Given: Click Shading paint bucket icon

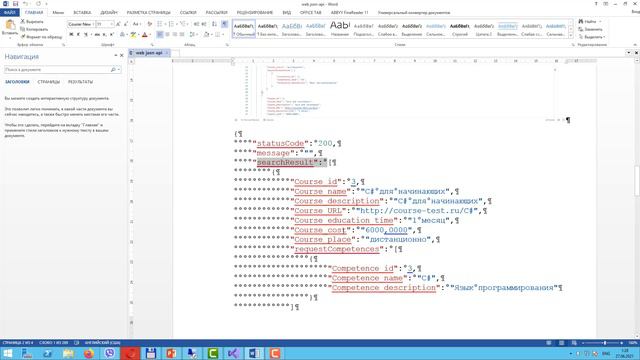Looking at the screenshot, I should (207, 35).
